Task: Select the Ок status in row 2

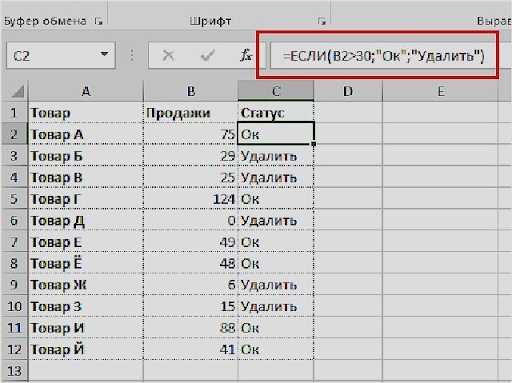Action: (276, 134)
